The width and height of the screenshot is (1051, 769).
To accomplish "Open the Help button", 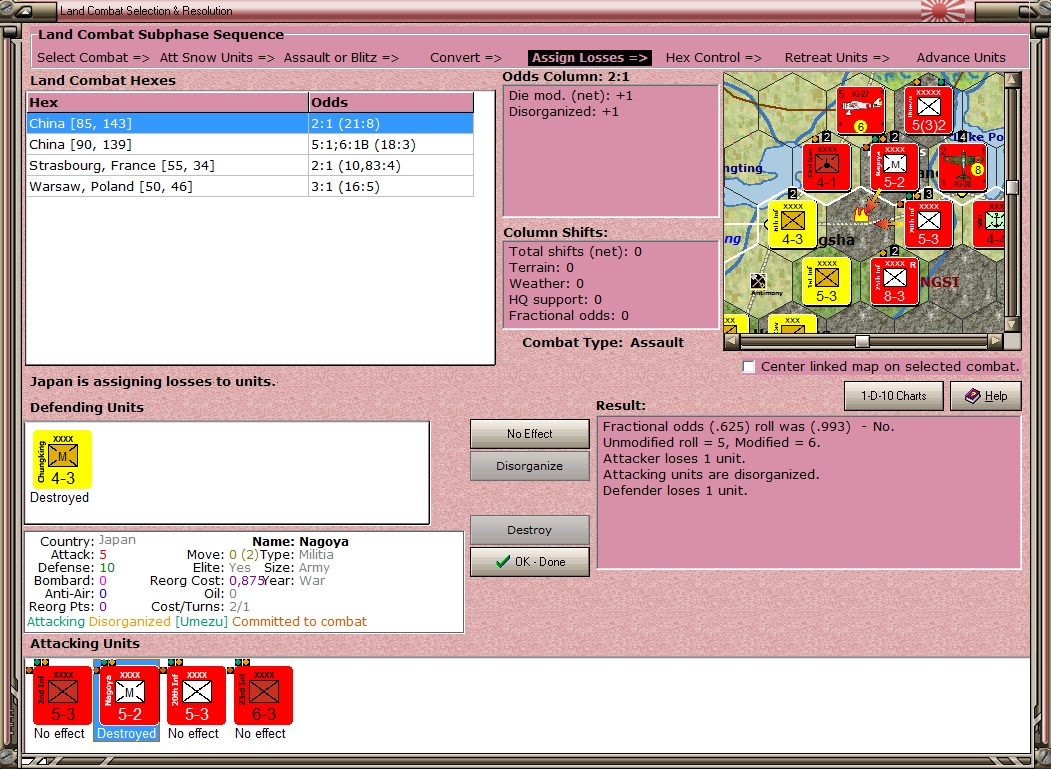I will tap(986, 396).
